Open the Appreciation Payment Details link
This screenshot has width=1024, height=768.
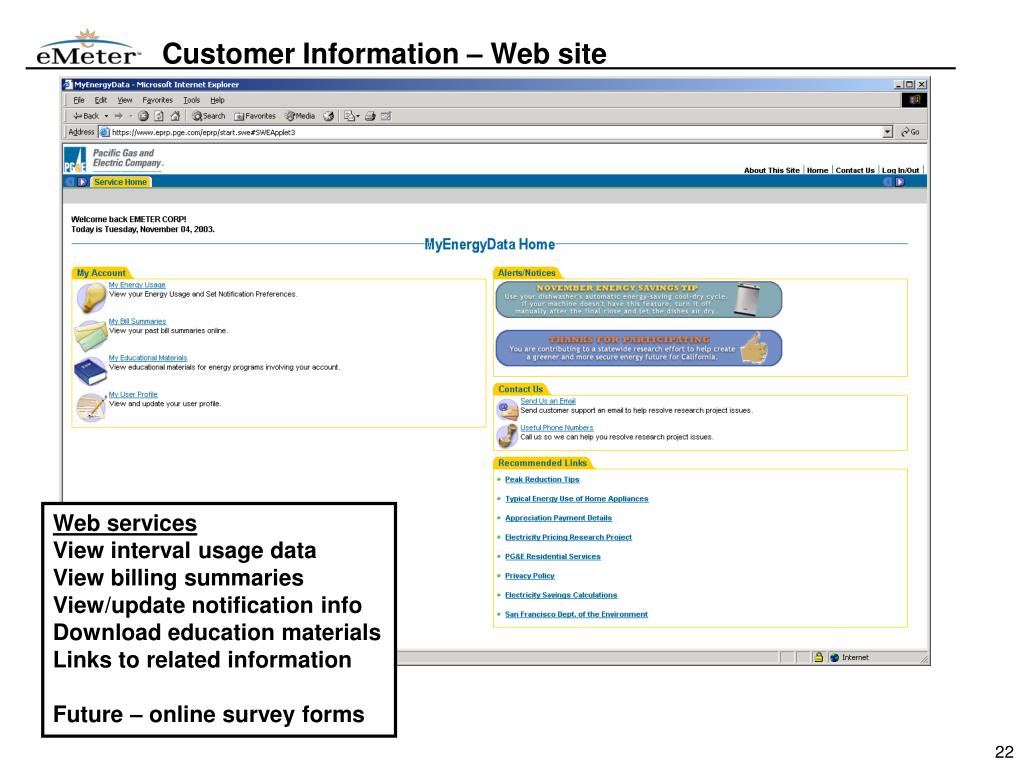[x=558, y=518]
